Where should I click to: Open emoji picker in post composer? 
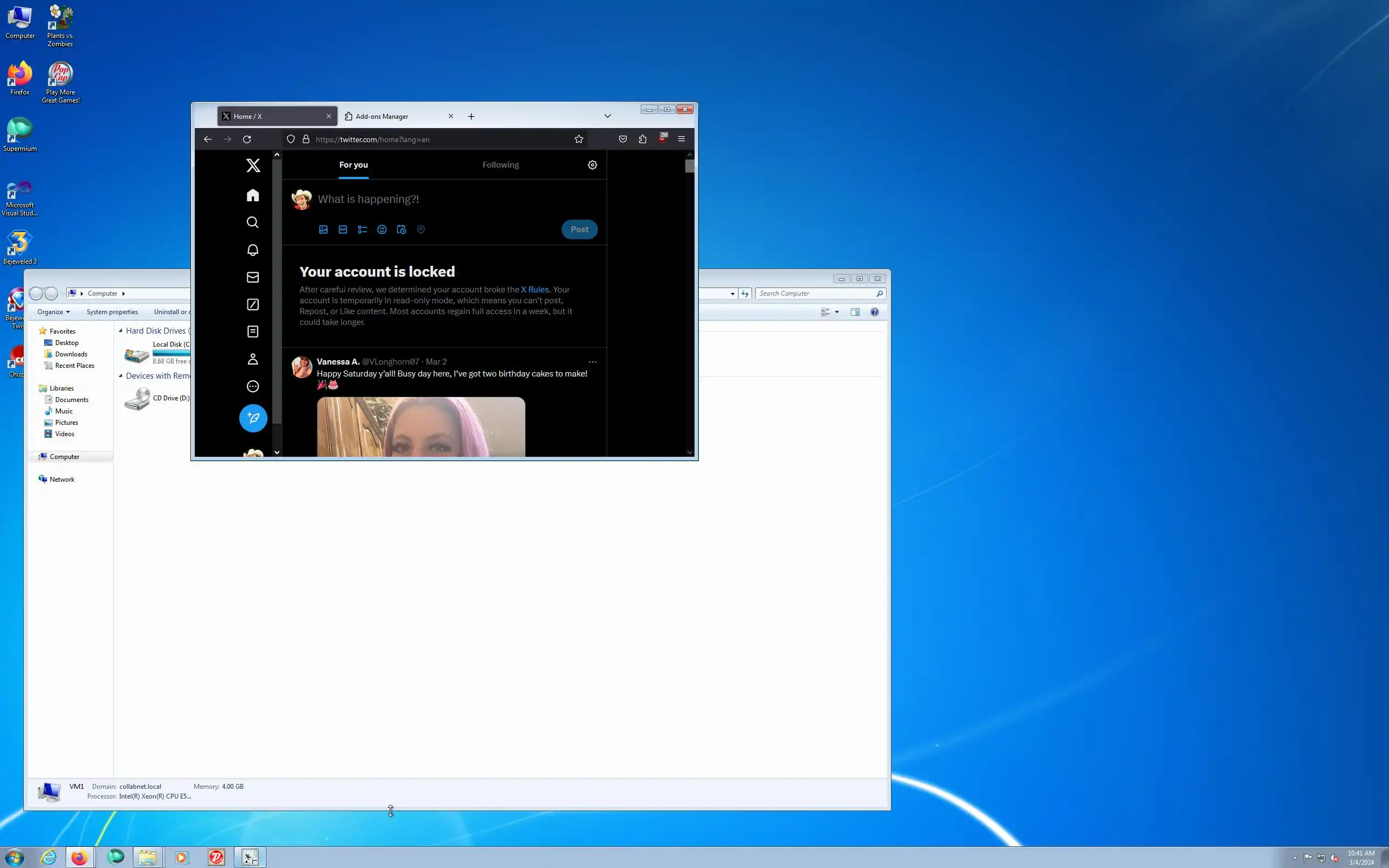pyautogui.click(x=381, y=229)
